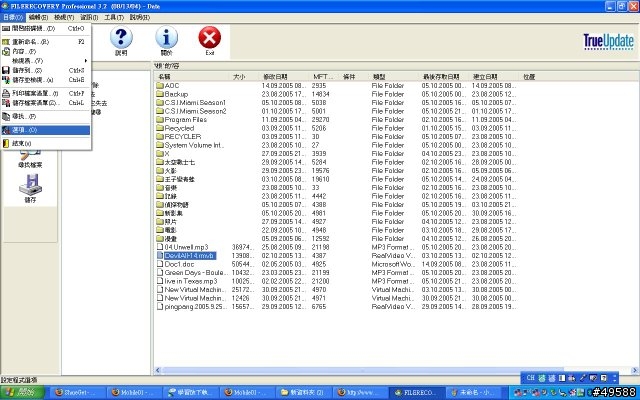Image resolution: width=640 pixels, height=400 pixels.
Task: Select the Green Days - Boule.. file
Action: (194, 273)
